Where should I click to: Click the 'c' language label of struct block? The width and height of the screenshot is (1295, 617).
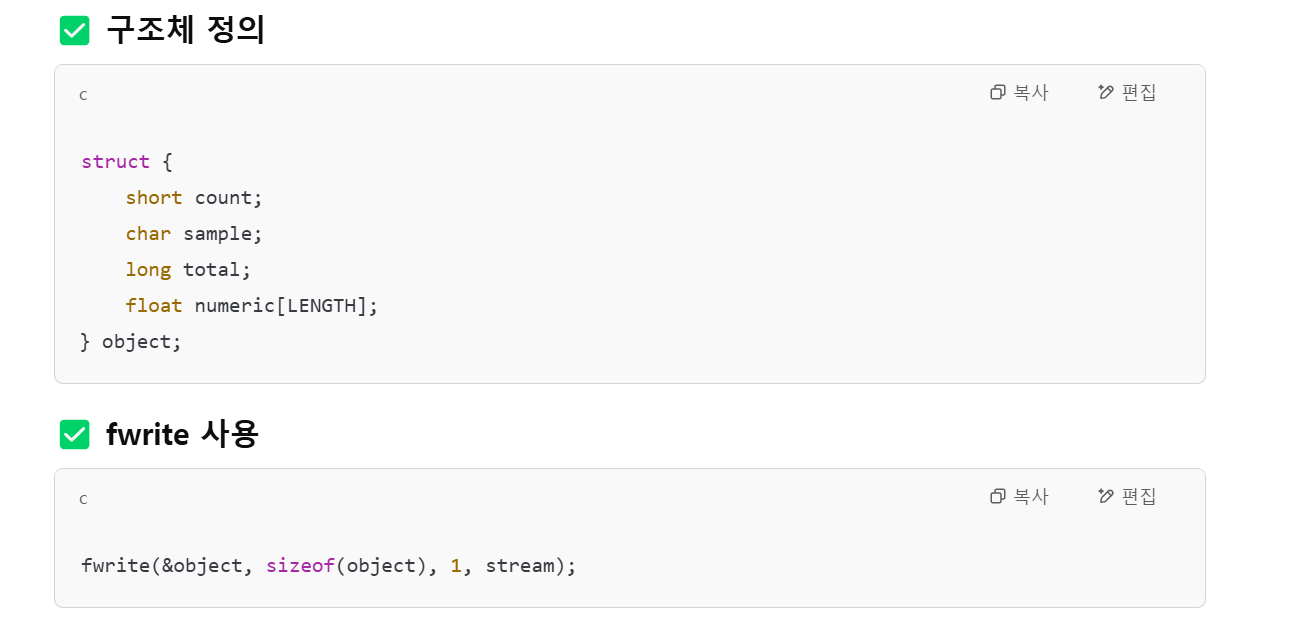point(83,95)
